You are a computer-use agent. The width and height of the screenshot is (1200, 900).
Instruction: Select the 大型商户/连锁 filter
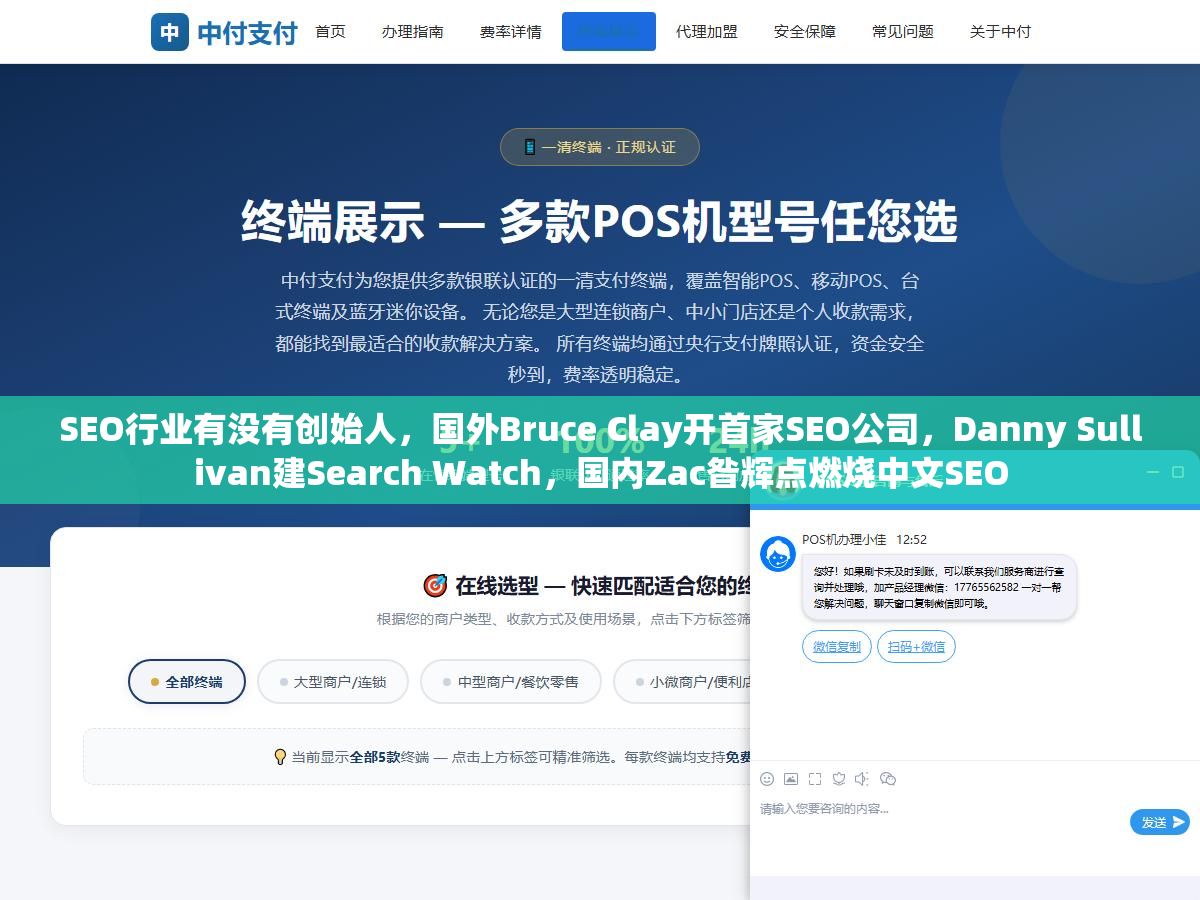pos(333,682)
